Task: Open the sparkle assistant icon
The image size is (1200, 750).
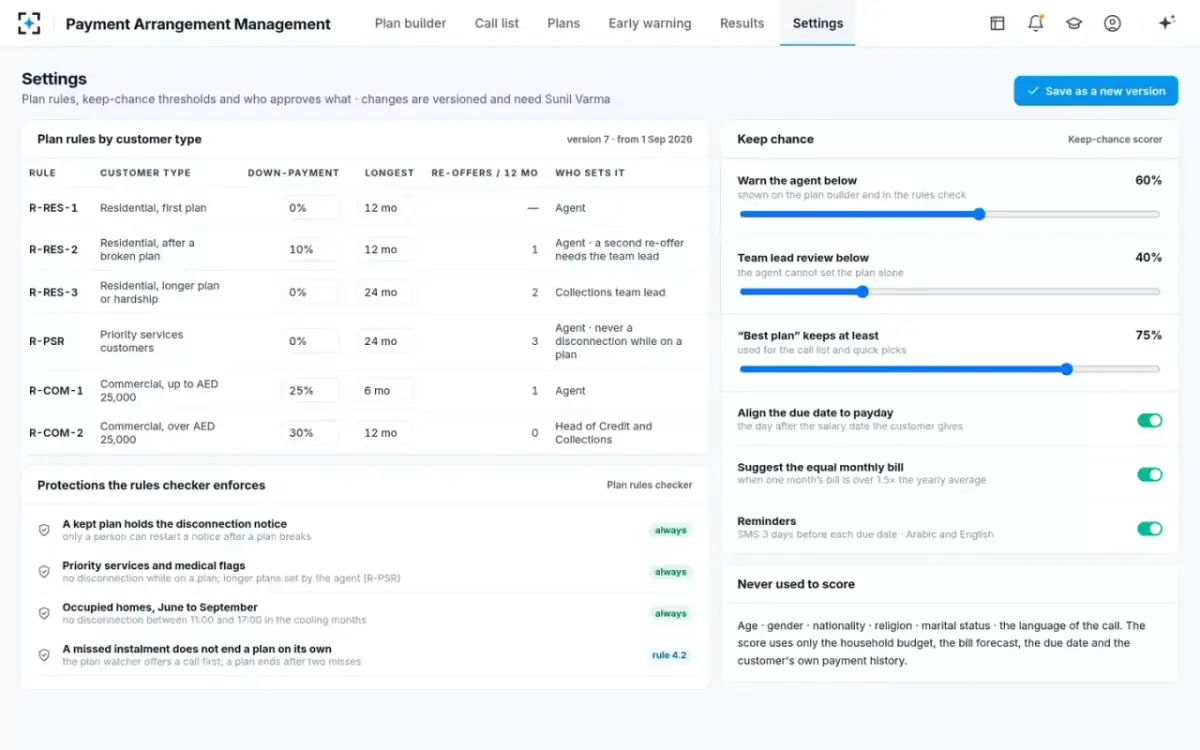Action: coord(1166,23)
